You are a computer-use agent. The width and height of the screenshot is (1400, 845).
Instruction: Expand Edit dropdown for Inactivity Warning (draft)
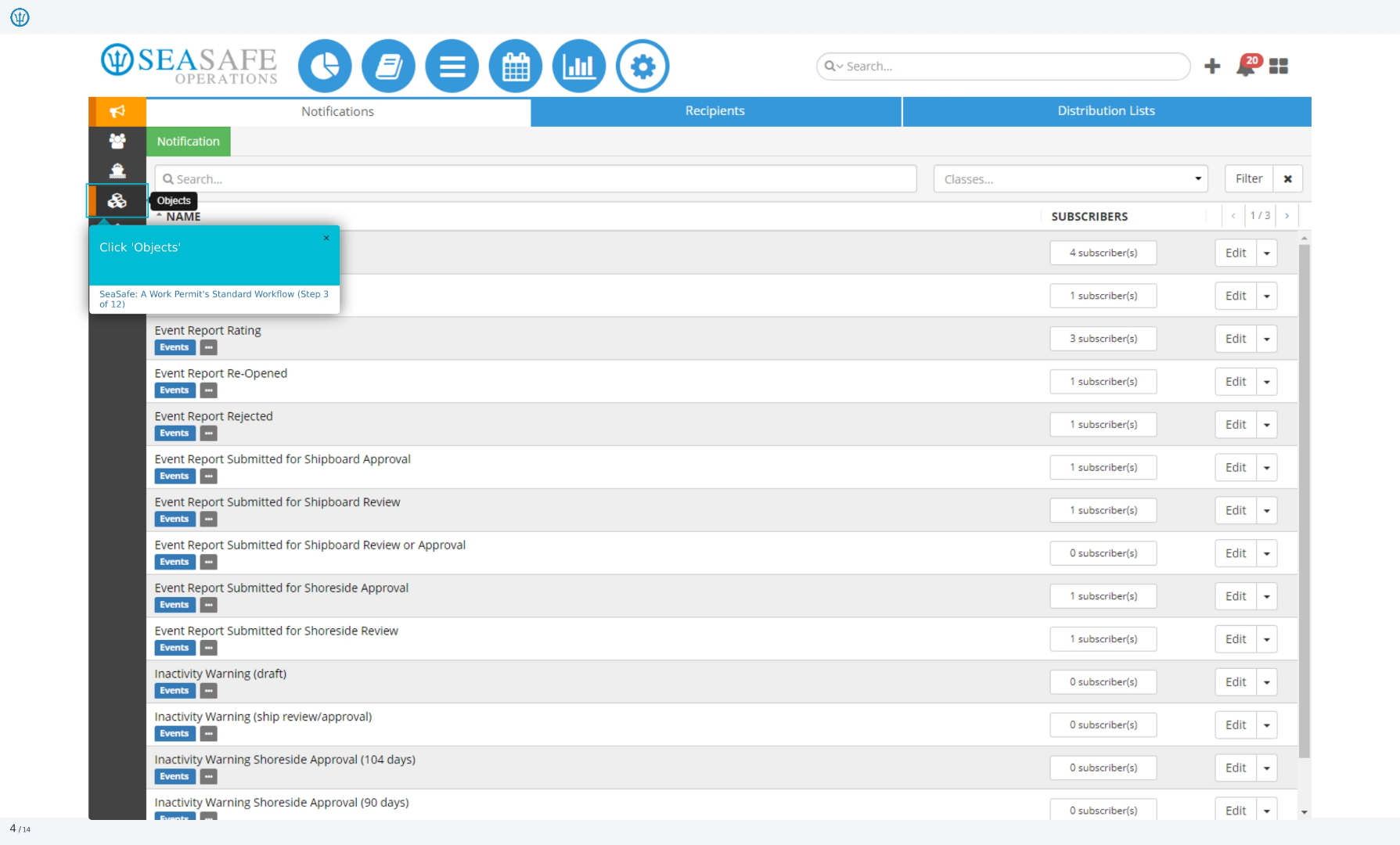click(1267, 683)
